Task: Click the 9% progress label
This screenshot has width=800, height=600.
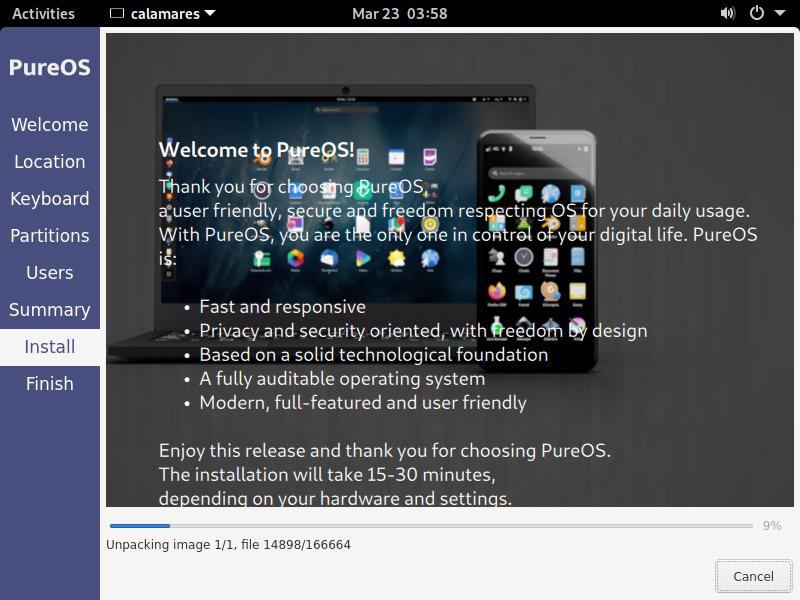Action: click(772, 526)
